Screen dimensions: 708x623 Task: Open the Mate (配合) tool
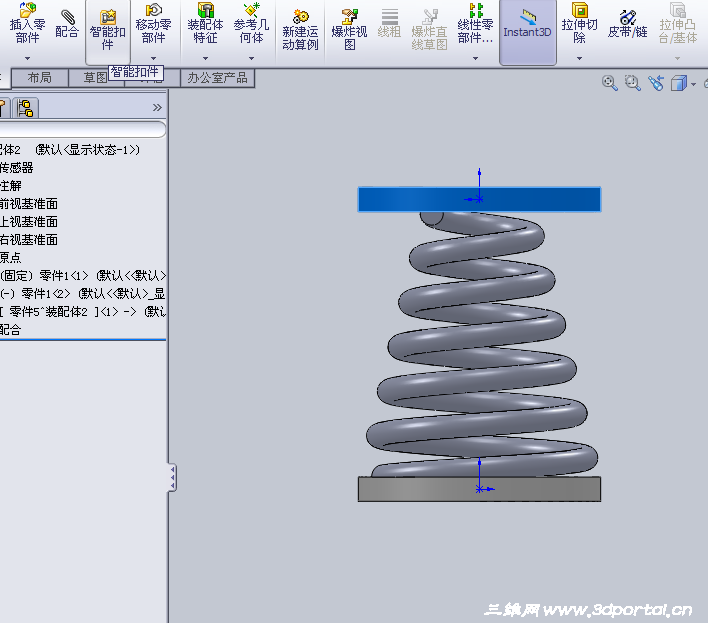[67, 23]
